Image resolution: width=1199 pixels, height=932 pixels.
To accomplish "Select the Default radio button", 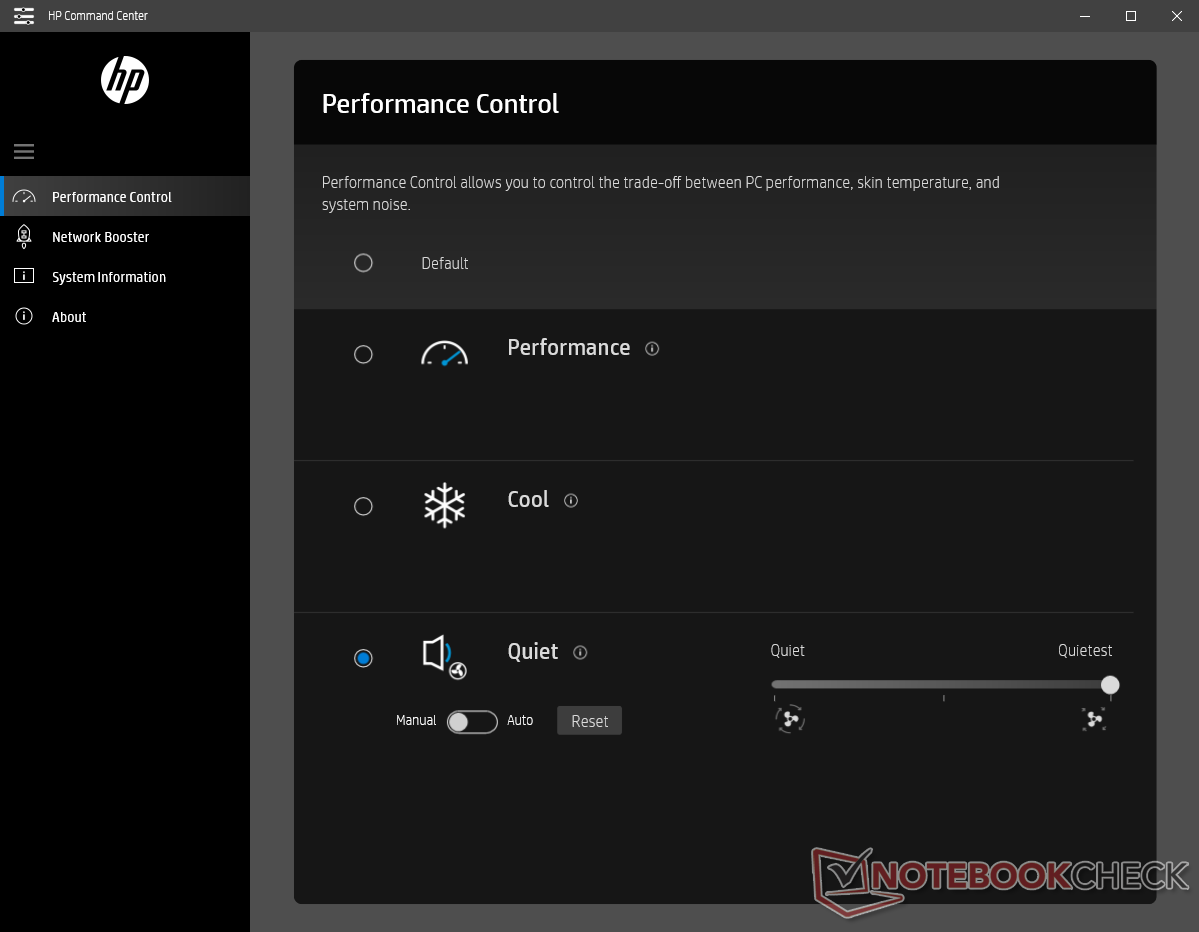I will pyautogui.click(x=363, y=263).
